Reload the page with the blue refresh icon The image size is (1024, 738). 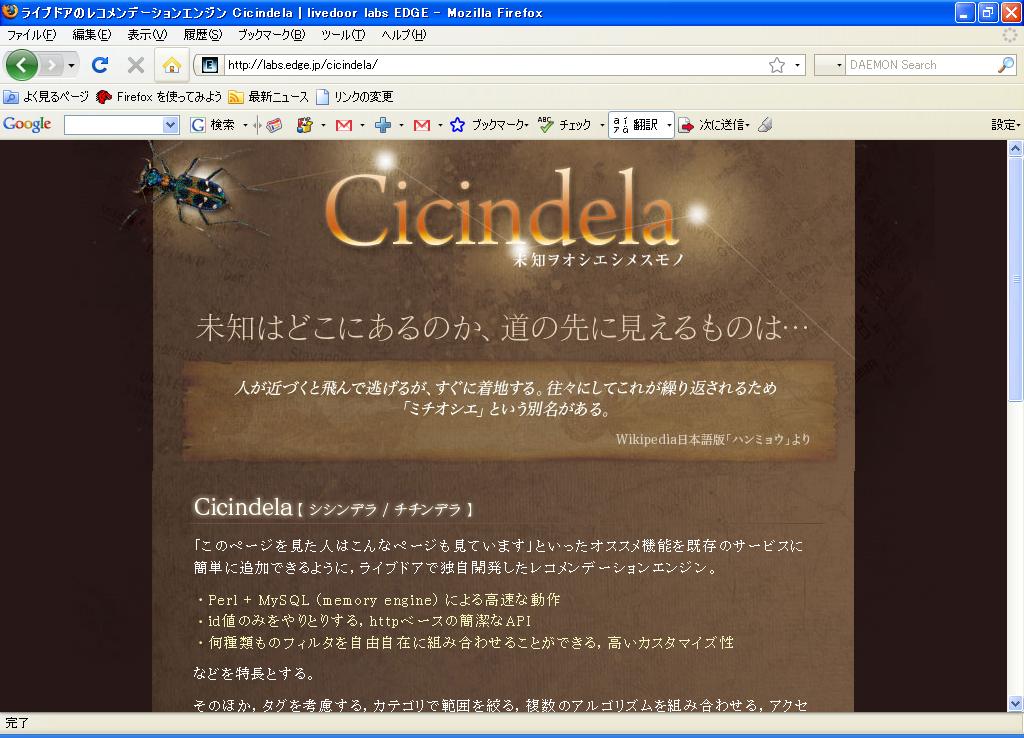click(100, 65)
